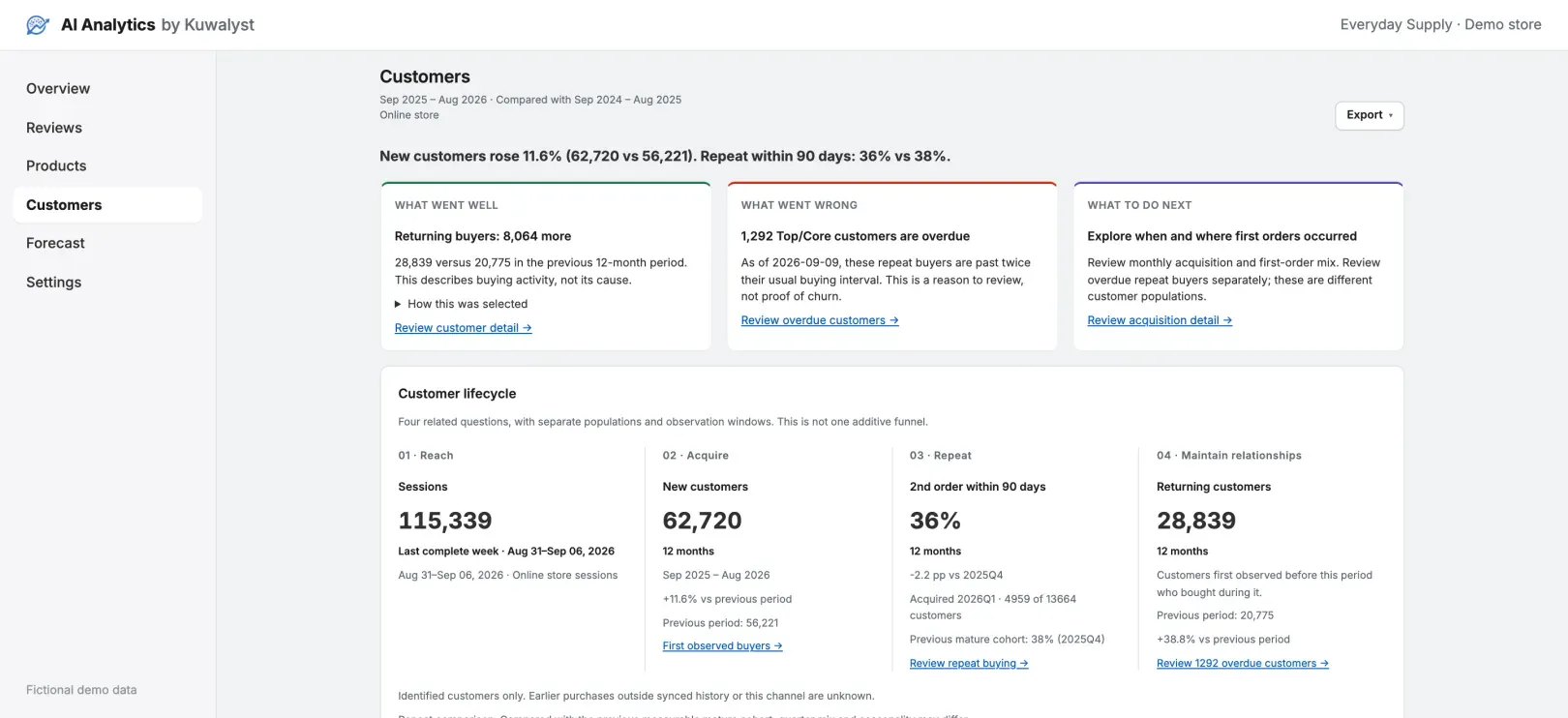The image size is (1568, 718).
Task: Click 'Explore when and where first orders occurred'
Action: click(1222, 236)
